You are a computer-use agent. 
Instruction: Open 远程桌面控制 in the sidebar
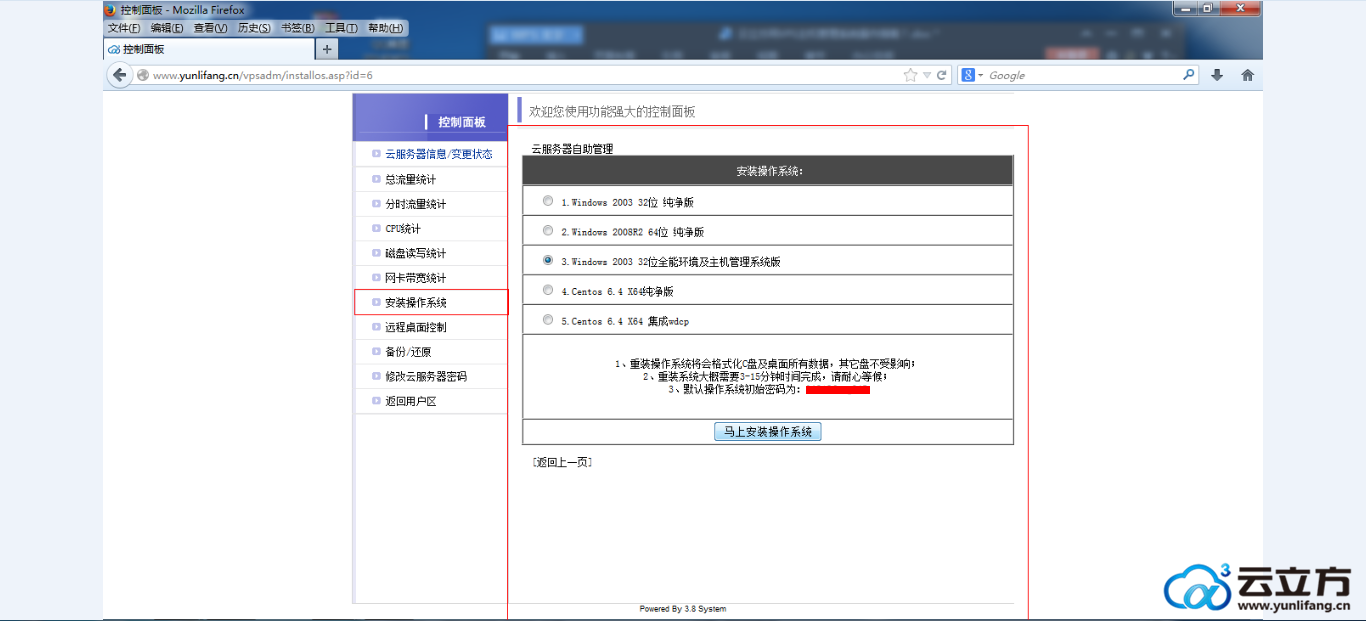415,327
